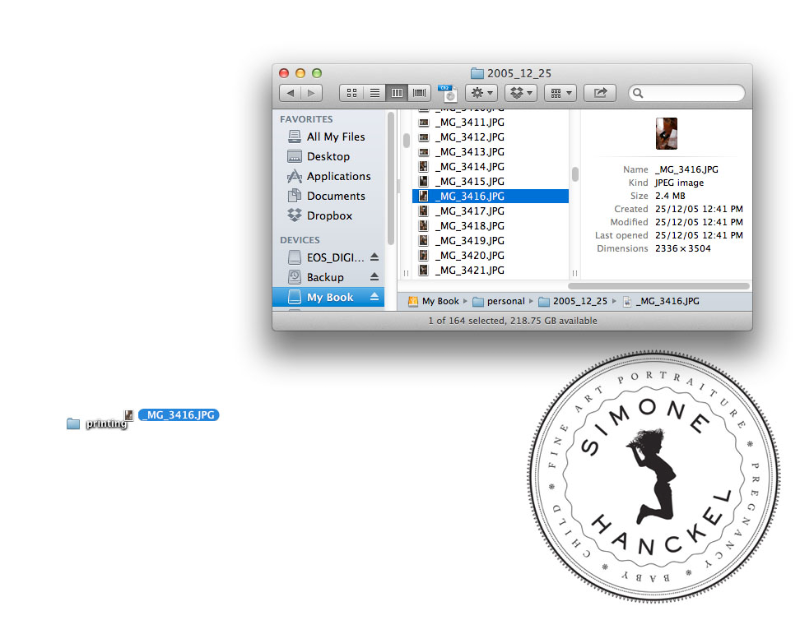
Task: Close the Finder window
Action: pos(284,73)
